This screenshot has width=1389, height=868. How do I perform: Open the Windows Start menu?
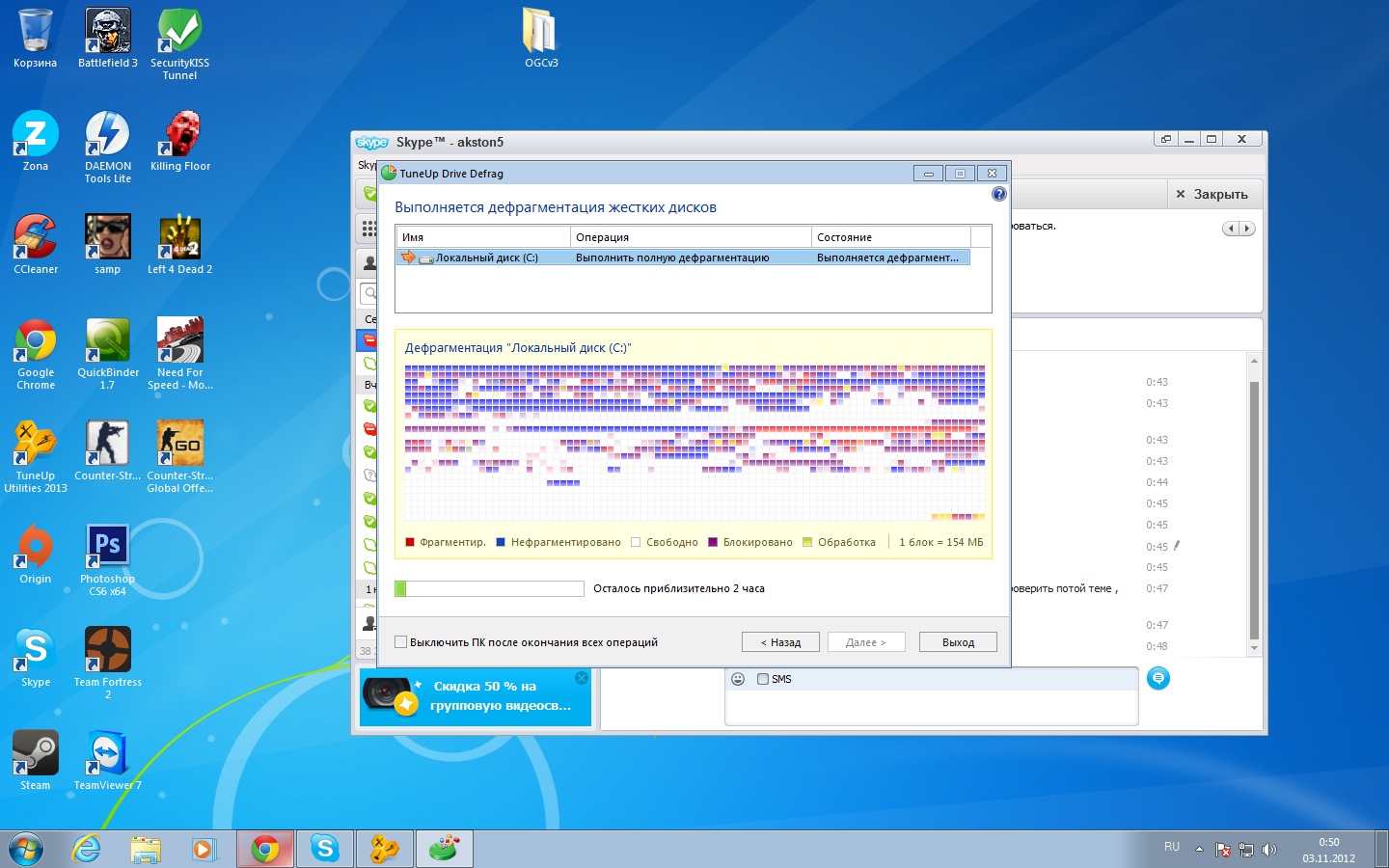click(x=26, y=849)
